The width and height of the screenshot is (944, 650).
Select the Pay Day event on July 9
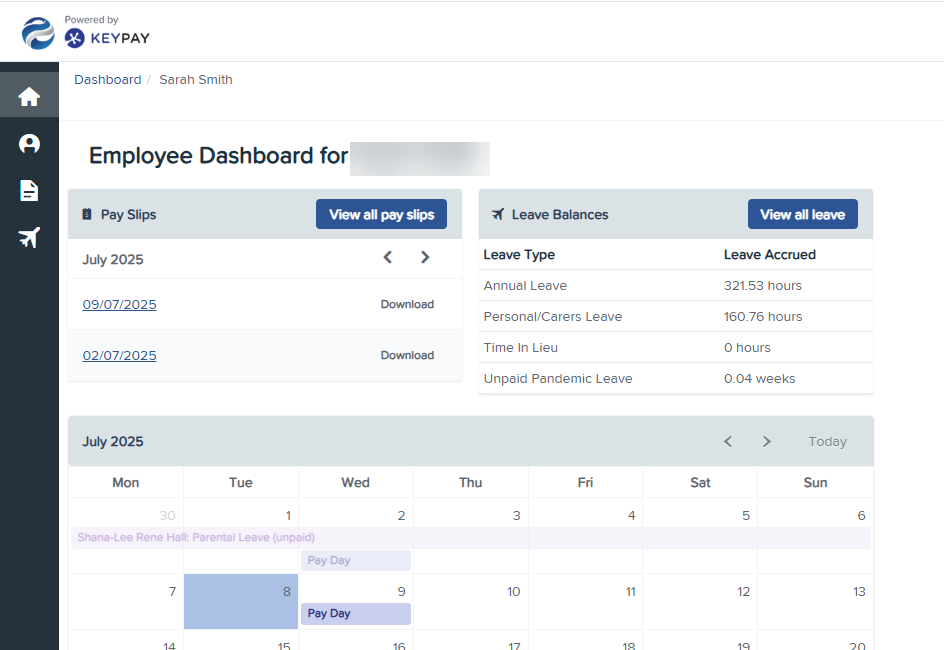[355, 614]
